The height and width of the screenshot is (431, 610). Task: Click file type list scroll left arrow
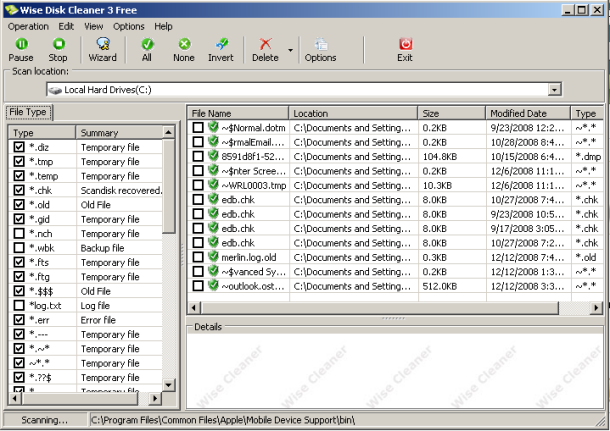[15, 398]
